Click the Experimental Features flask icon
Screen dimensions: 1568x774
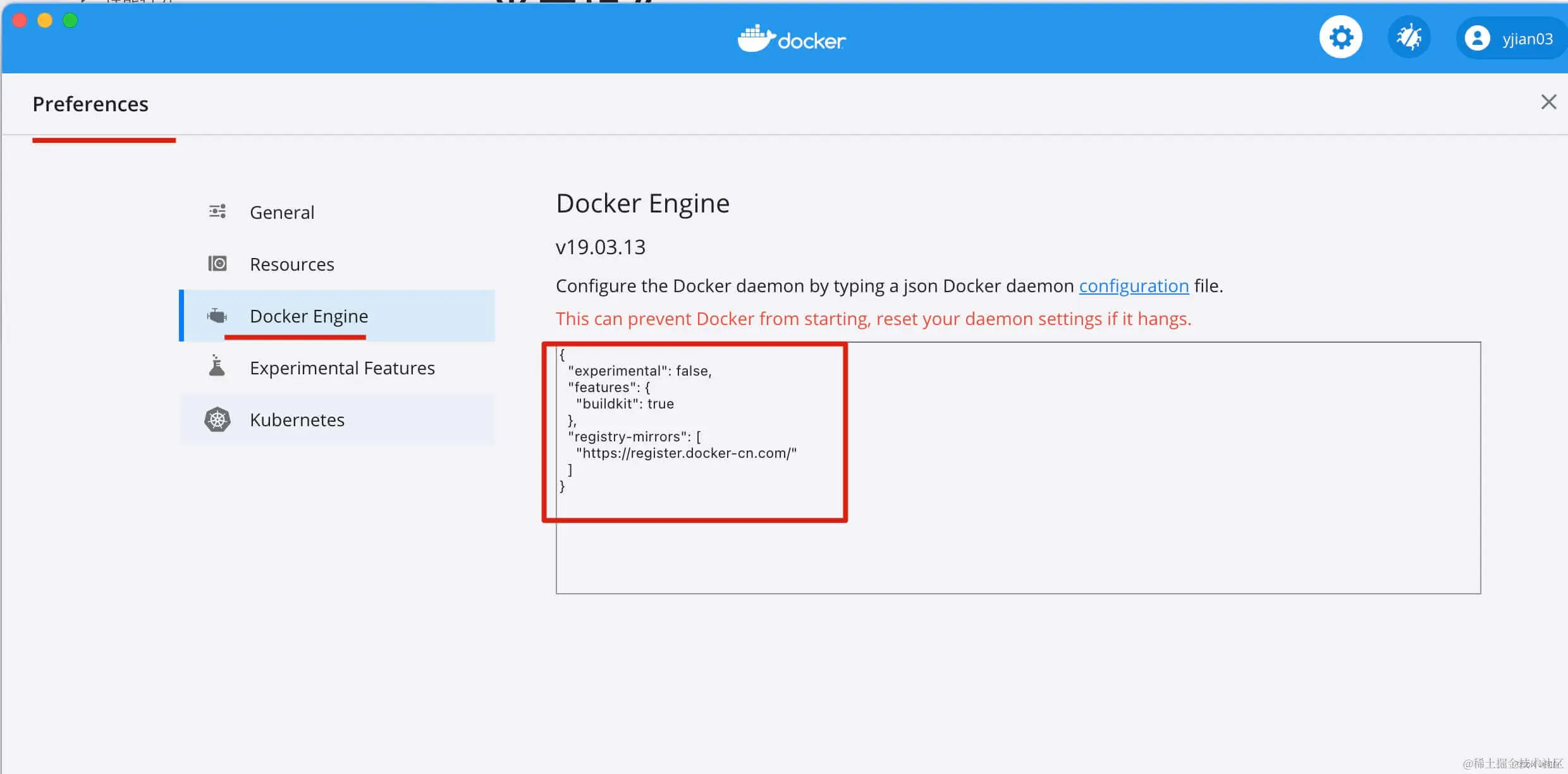217,366
